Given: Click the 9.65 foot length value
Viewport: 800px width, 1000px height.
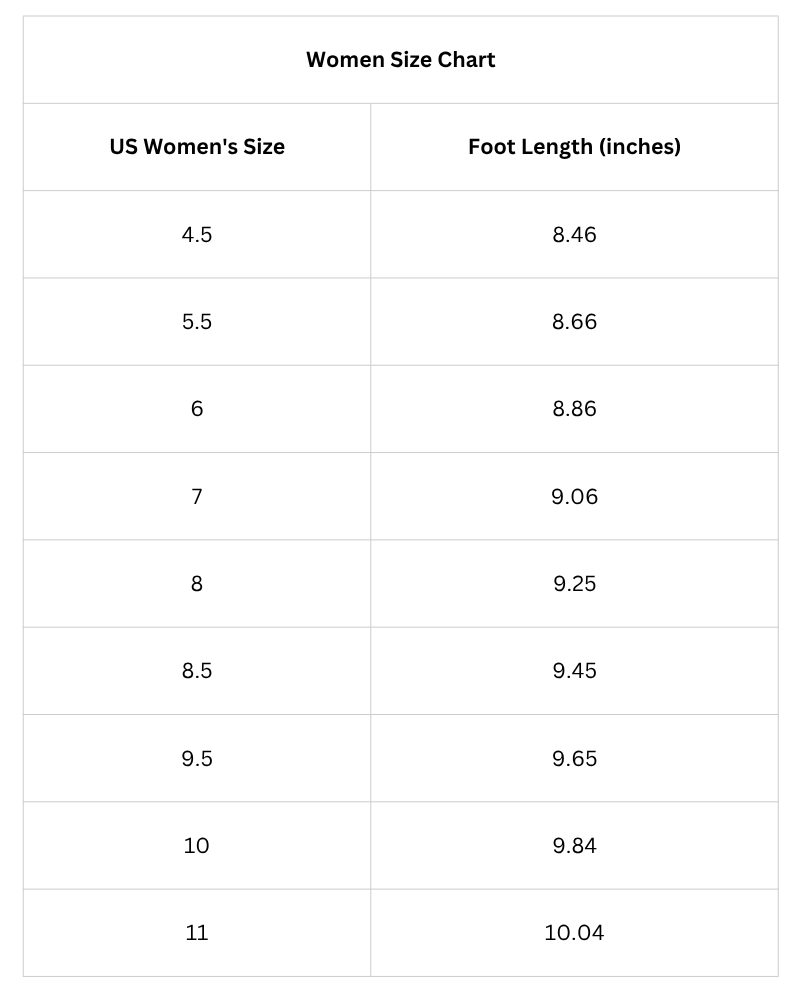Looking at the screenshot, I should pyautogui.click(x=574, y=759).
